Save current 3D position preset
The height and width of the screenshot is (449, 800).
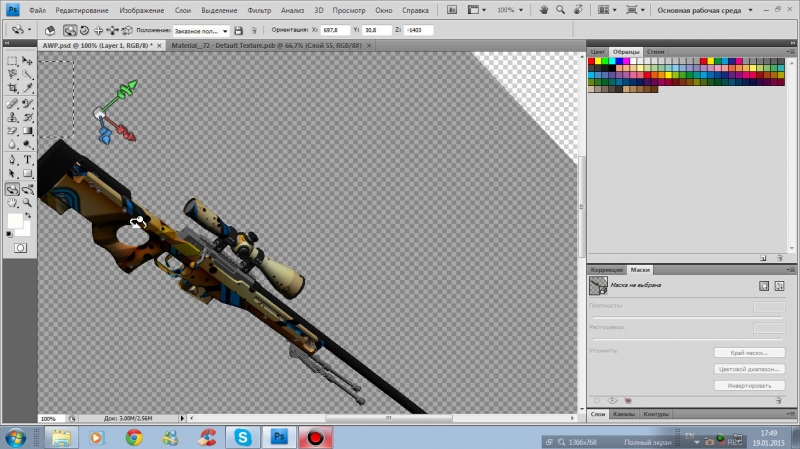coord(238,31)
